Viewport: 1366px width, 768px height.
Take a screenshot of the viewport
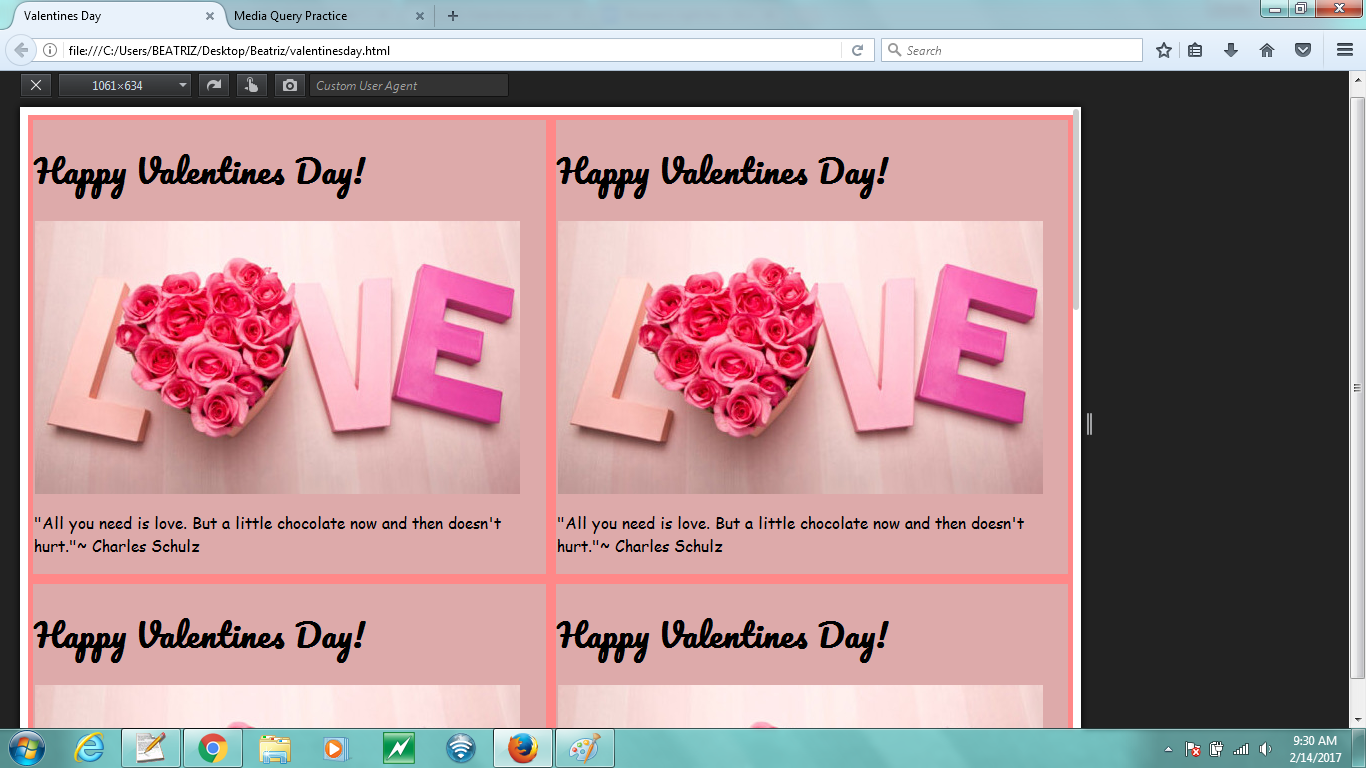(290, 86)
